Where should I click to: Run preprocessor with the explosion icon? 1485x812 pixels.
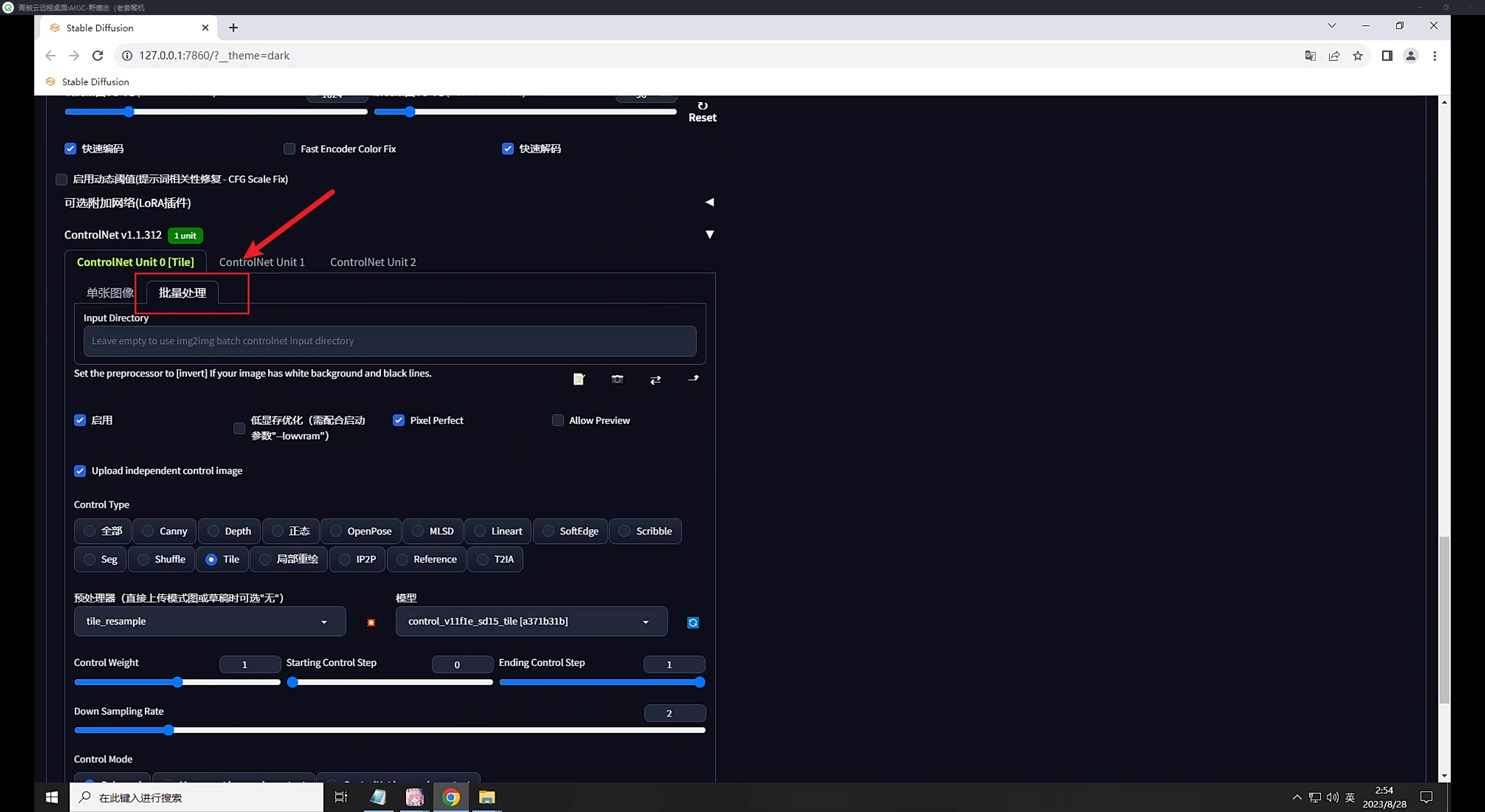371,622
